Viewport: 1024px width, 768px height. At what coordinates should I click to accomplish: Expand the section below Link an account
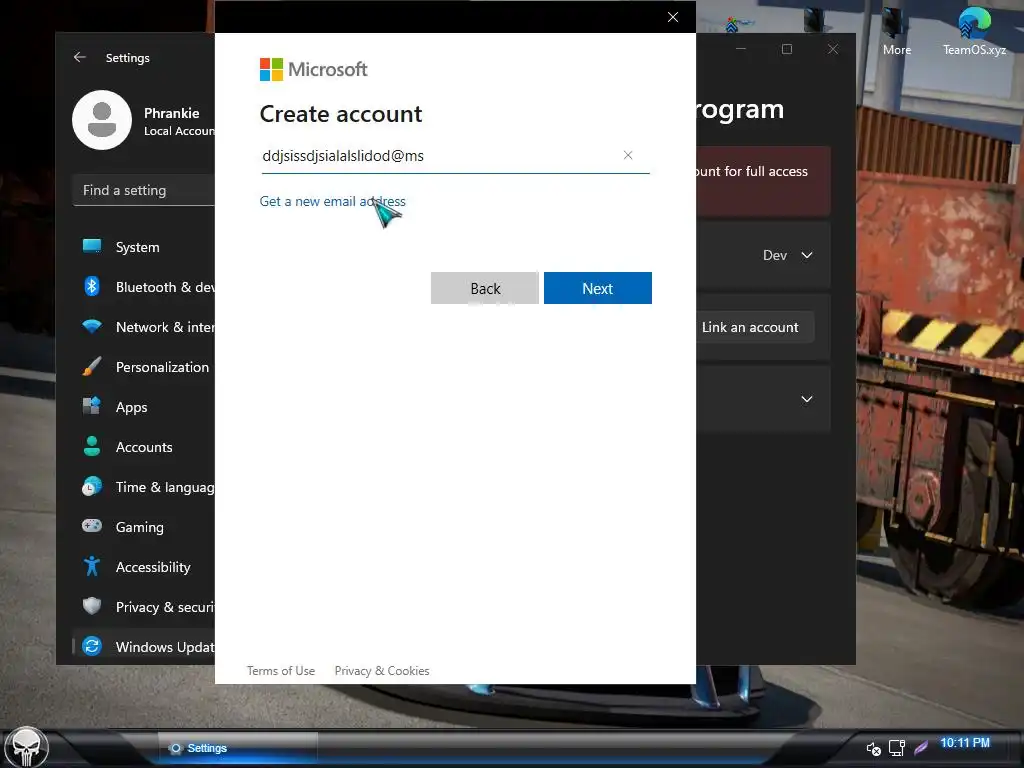(x=807, y=399)
